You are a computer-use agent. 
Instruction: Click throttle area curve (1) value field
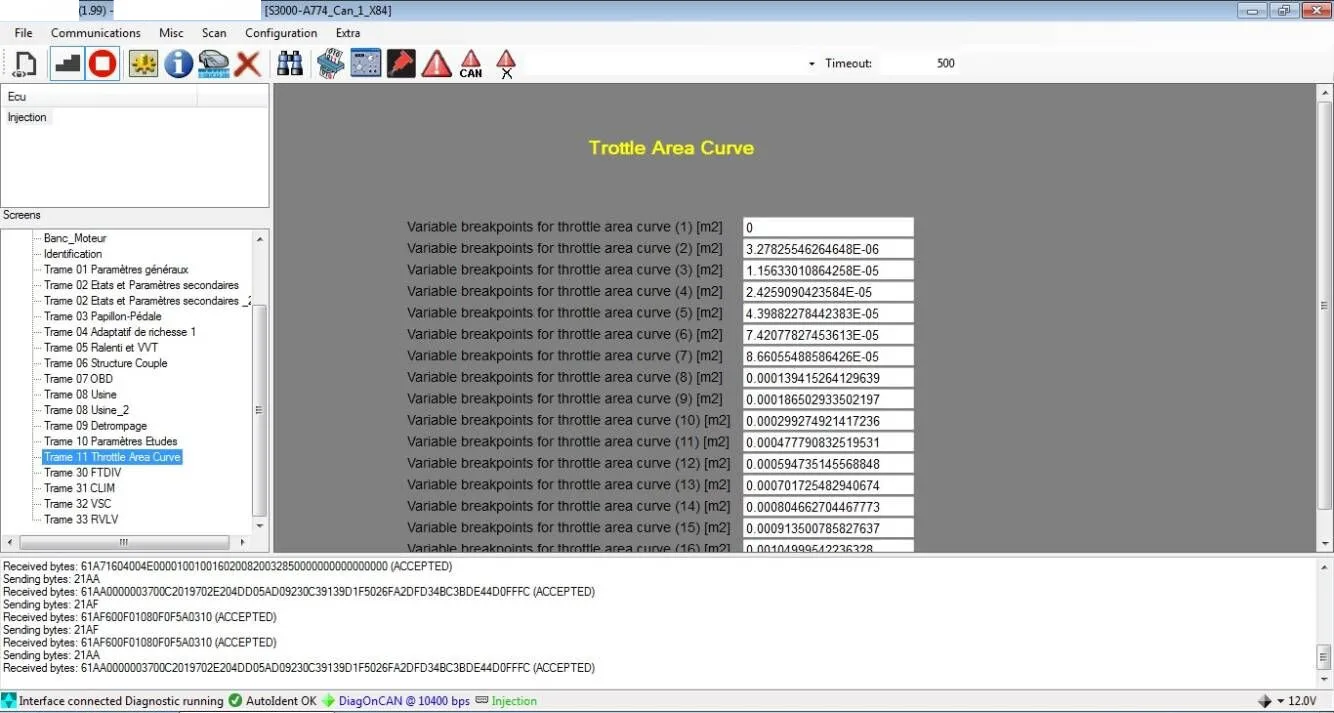pos(828,227)
